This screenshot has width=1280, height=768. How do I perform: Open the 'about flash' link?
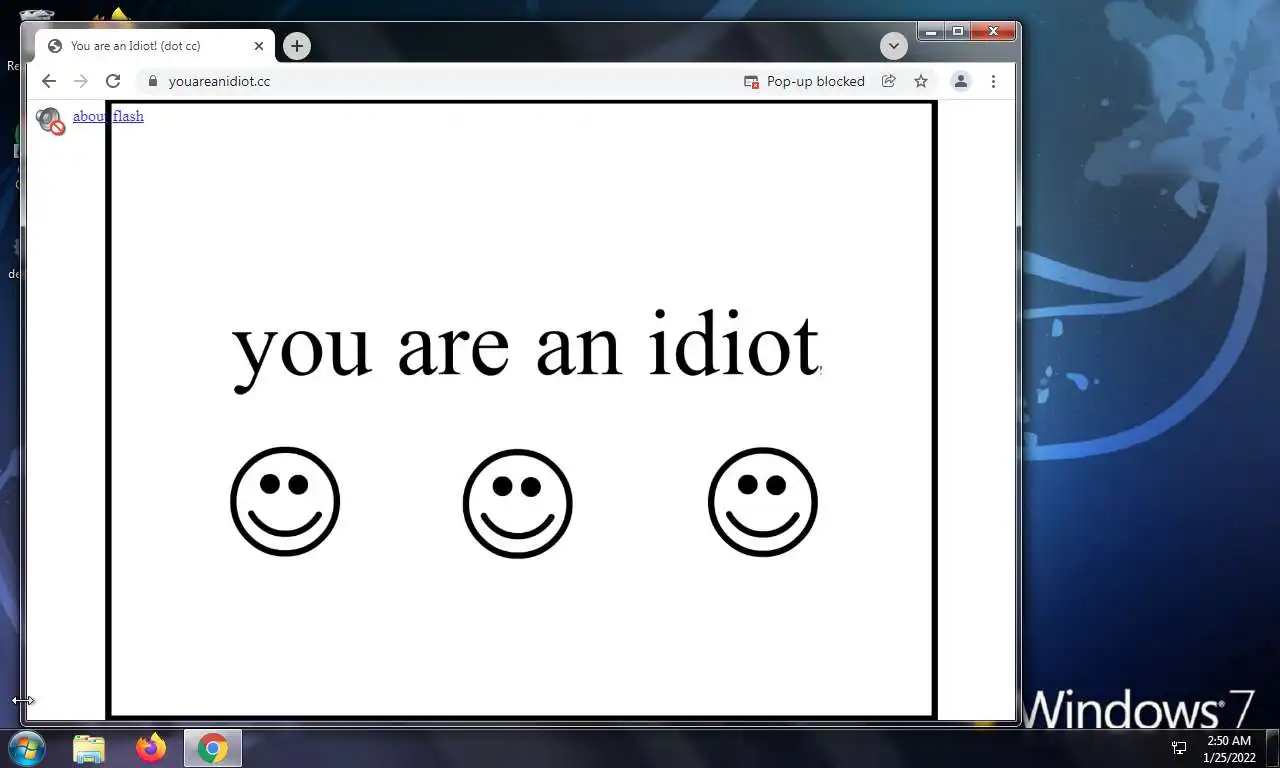tap(108, 116)
